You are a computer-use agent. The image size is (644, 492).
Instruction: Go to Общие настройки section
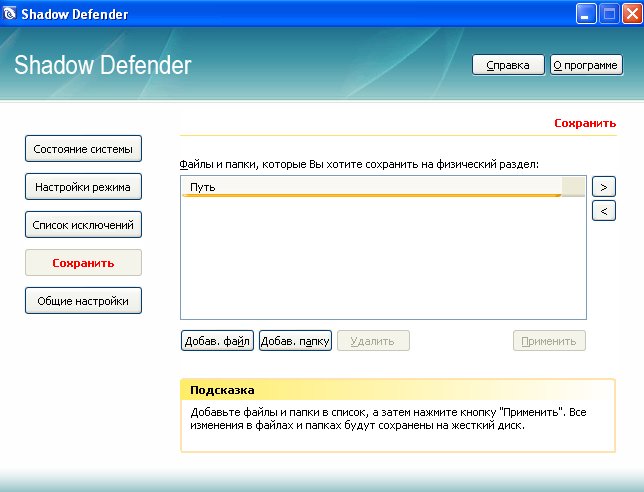(x=83, y=301)
